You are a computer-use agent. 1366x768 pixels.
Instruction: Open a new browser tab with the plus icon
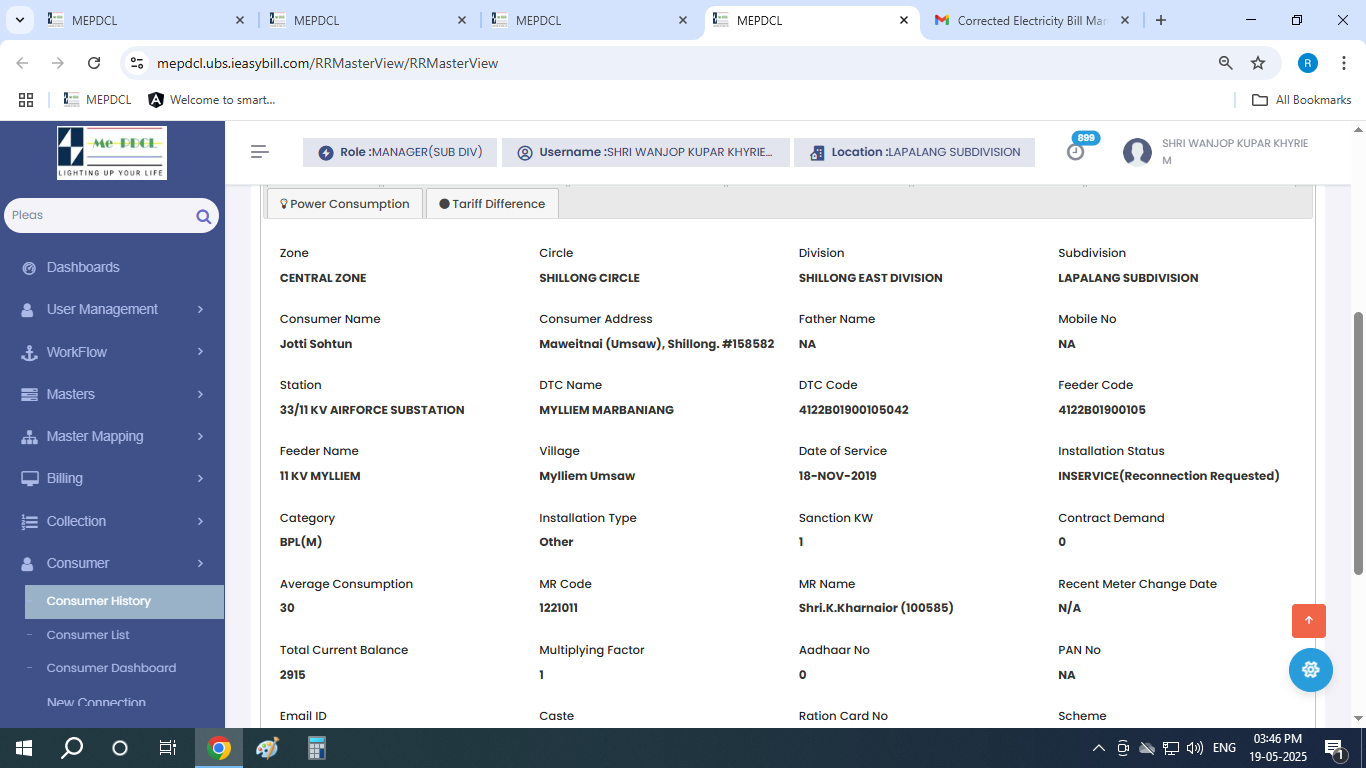pos(1160,20)
